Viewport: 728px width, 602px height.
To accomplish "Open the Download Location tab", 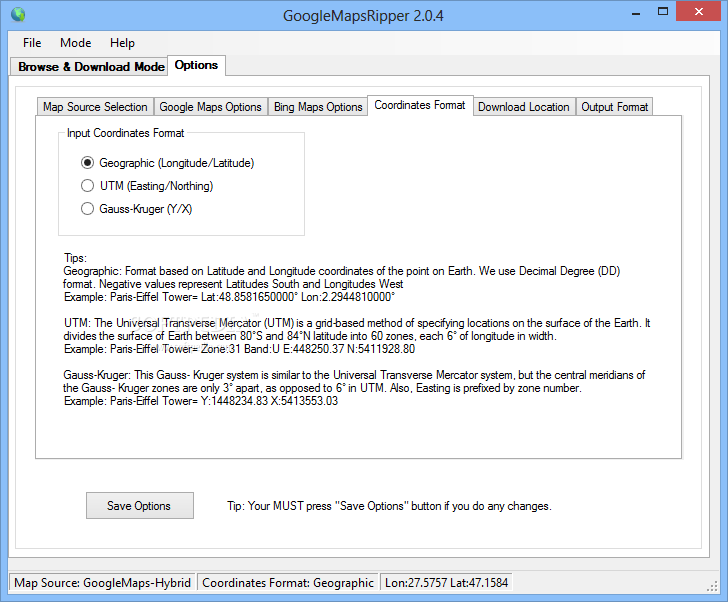I will tap(524, 107).
